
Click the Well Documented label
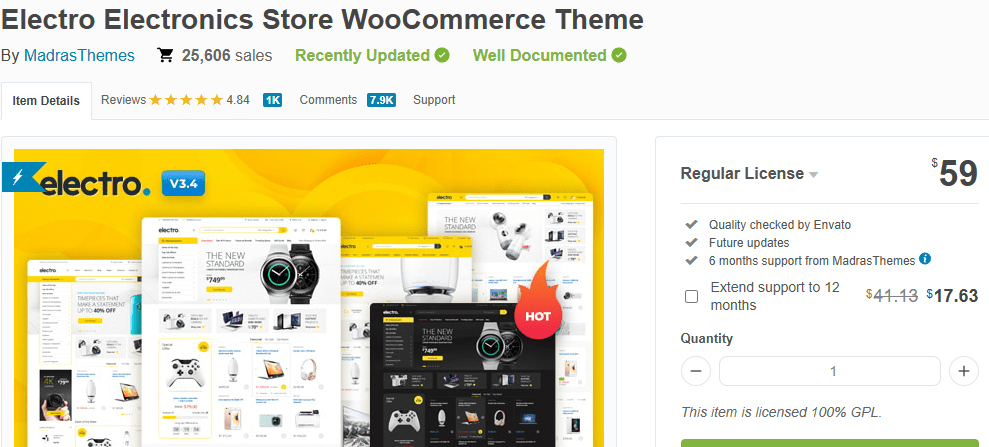pyautogui.click(x=540, y=55)
